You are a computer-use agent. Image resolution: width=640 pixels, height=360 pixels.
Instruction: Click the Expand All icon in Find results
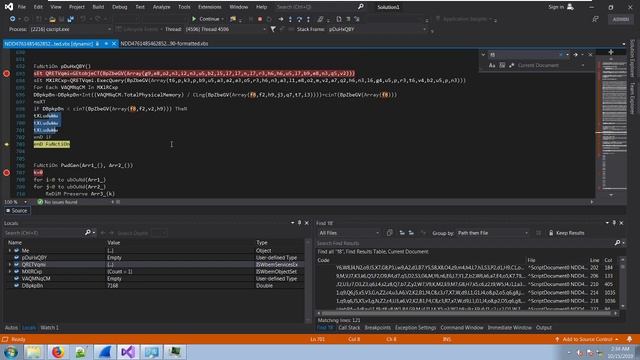(402, 233)
